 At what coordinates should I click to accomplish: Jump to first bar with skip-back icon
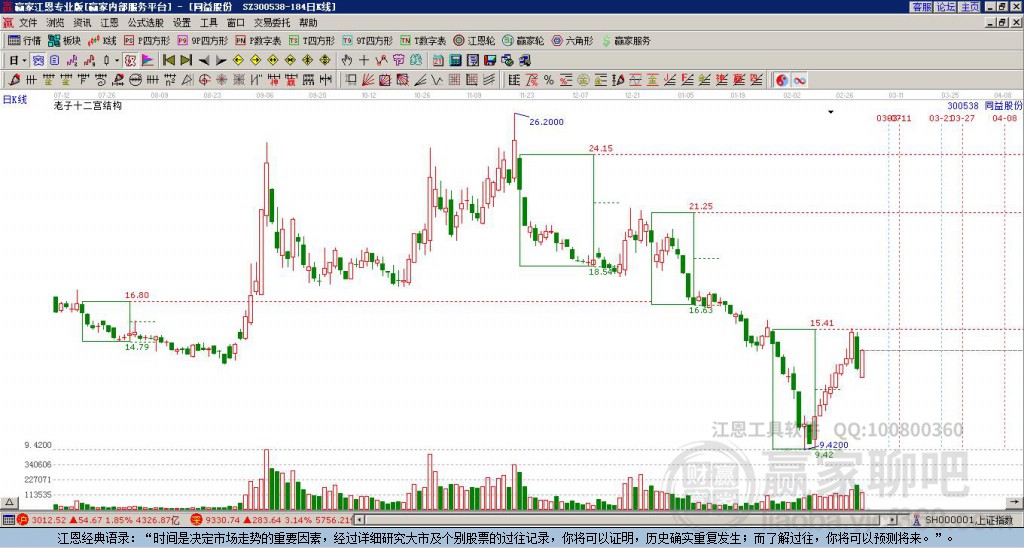pos(168,60)
